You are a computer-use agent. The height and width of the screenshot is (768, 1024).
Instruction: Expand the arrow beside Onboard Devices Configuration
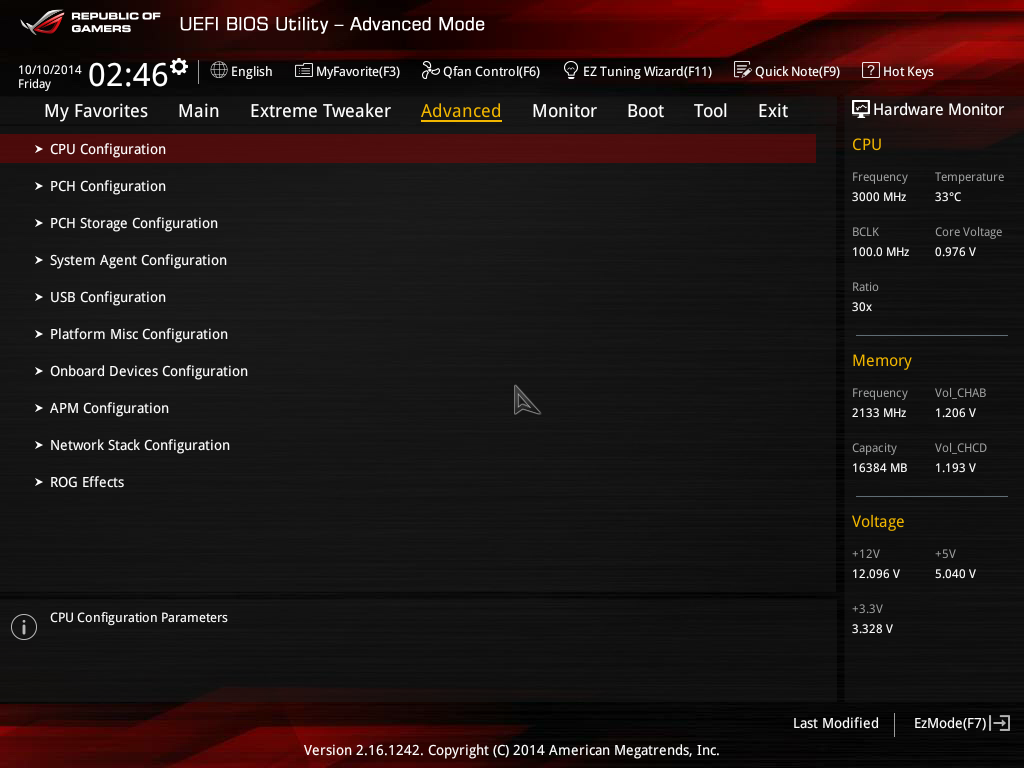39,371
